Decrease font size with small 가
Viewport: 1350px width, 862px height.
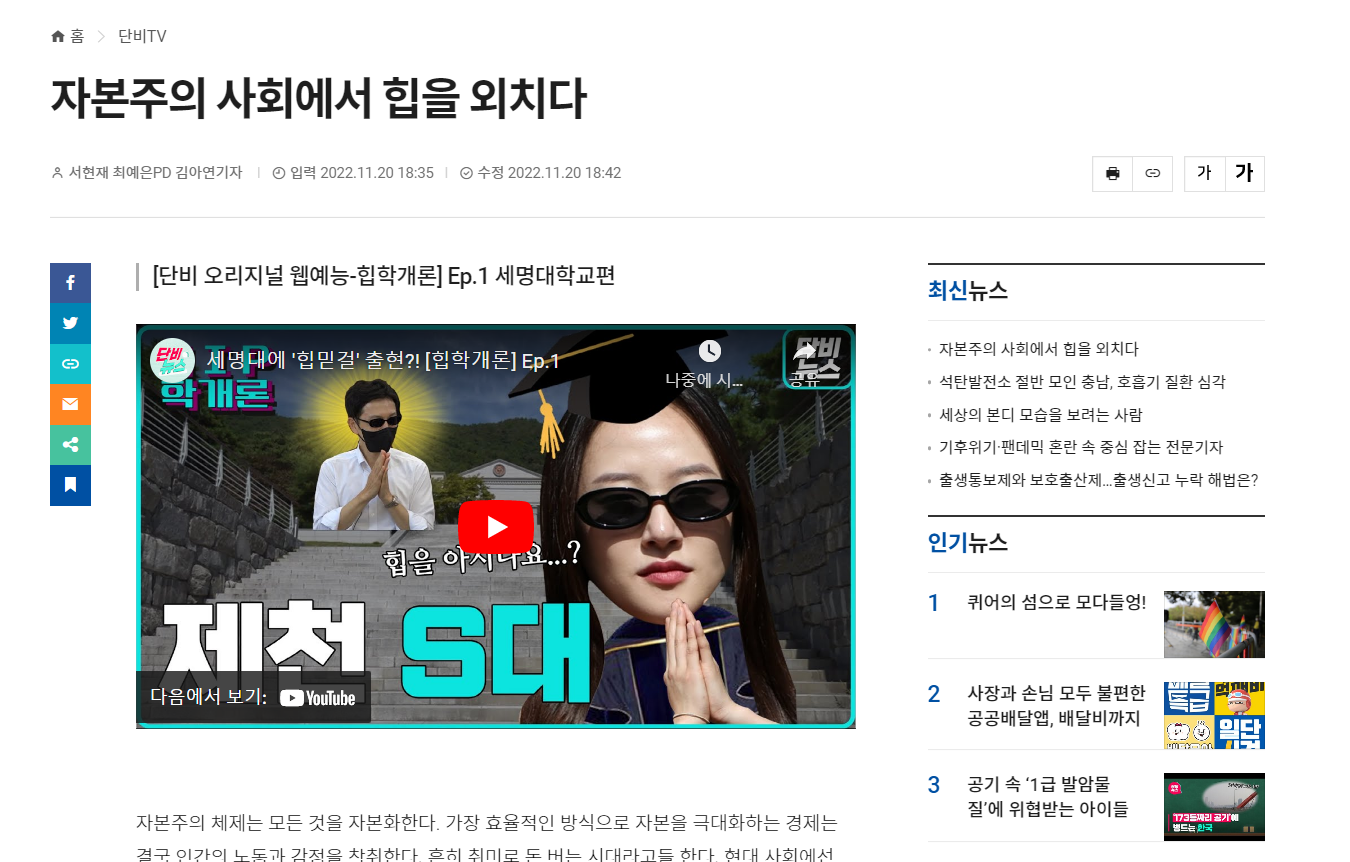point(1204,173)
